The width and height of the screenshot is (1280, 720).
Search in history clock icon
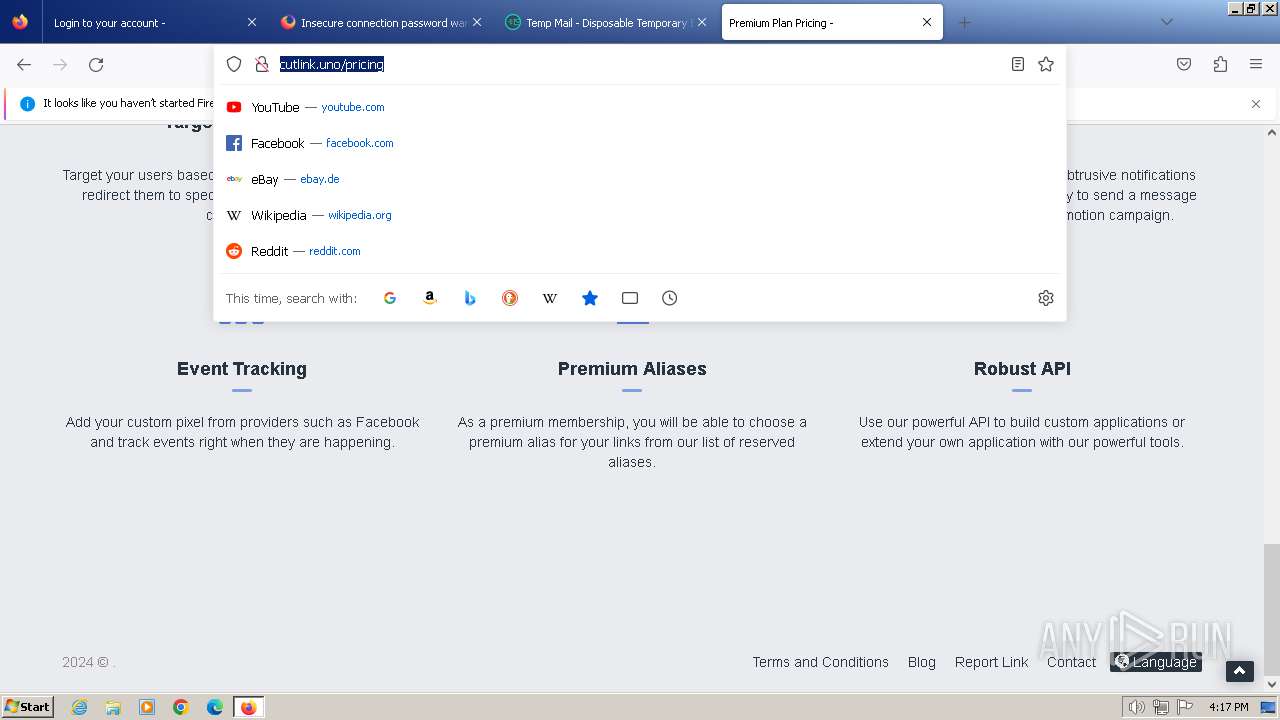tap(670, 298)
